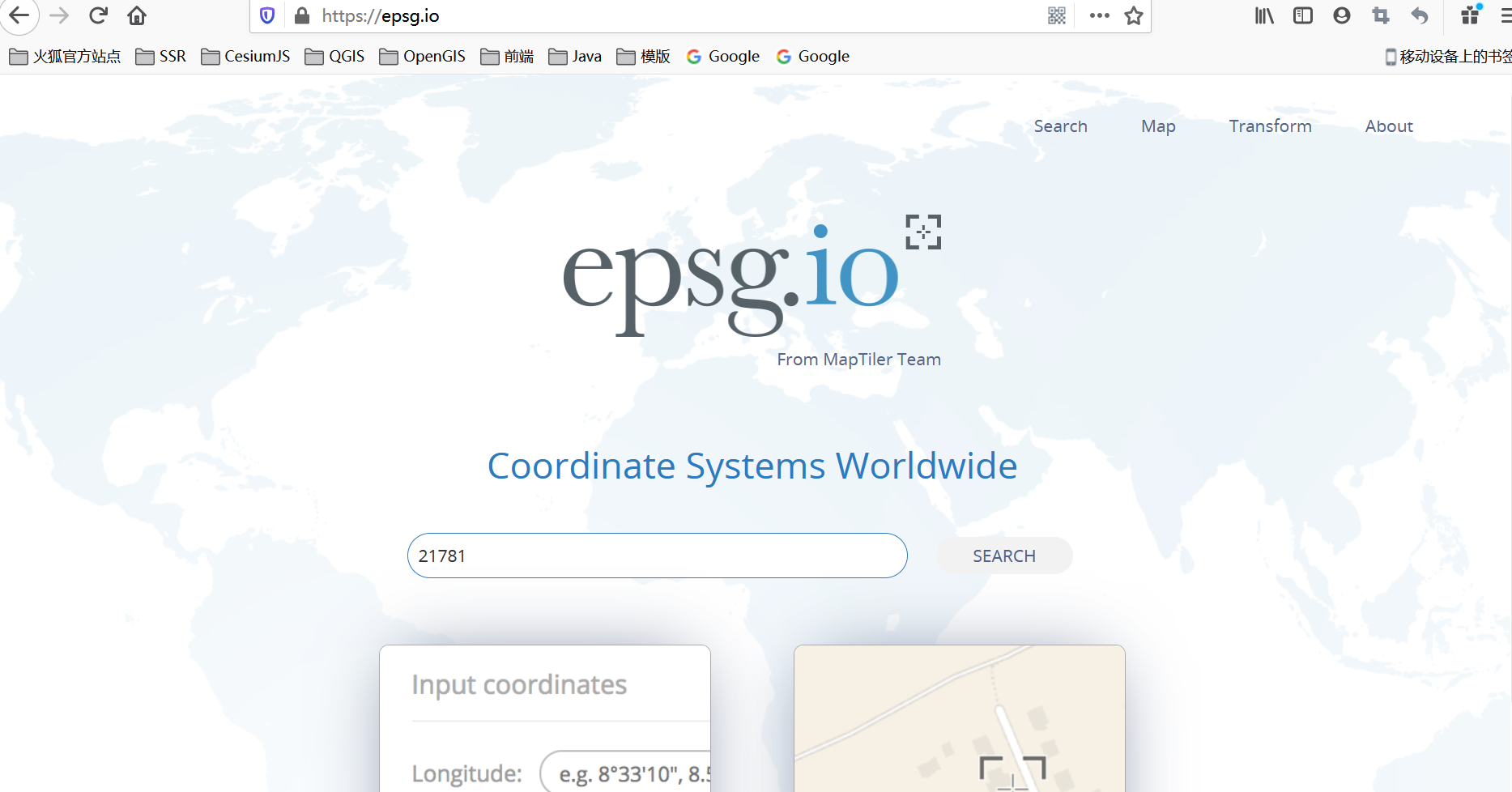Click the QR code icon in address bar
Viewport: 1512px width, 792px height.
click(1056, 15)
